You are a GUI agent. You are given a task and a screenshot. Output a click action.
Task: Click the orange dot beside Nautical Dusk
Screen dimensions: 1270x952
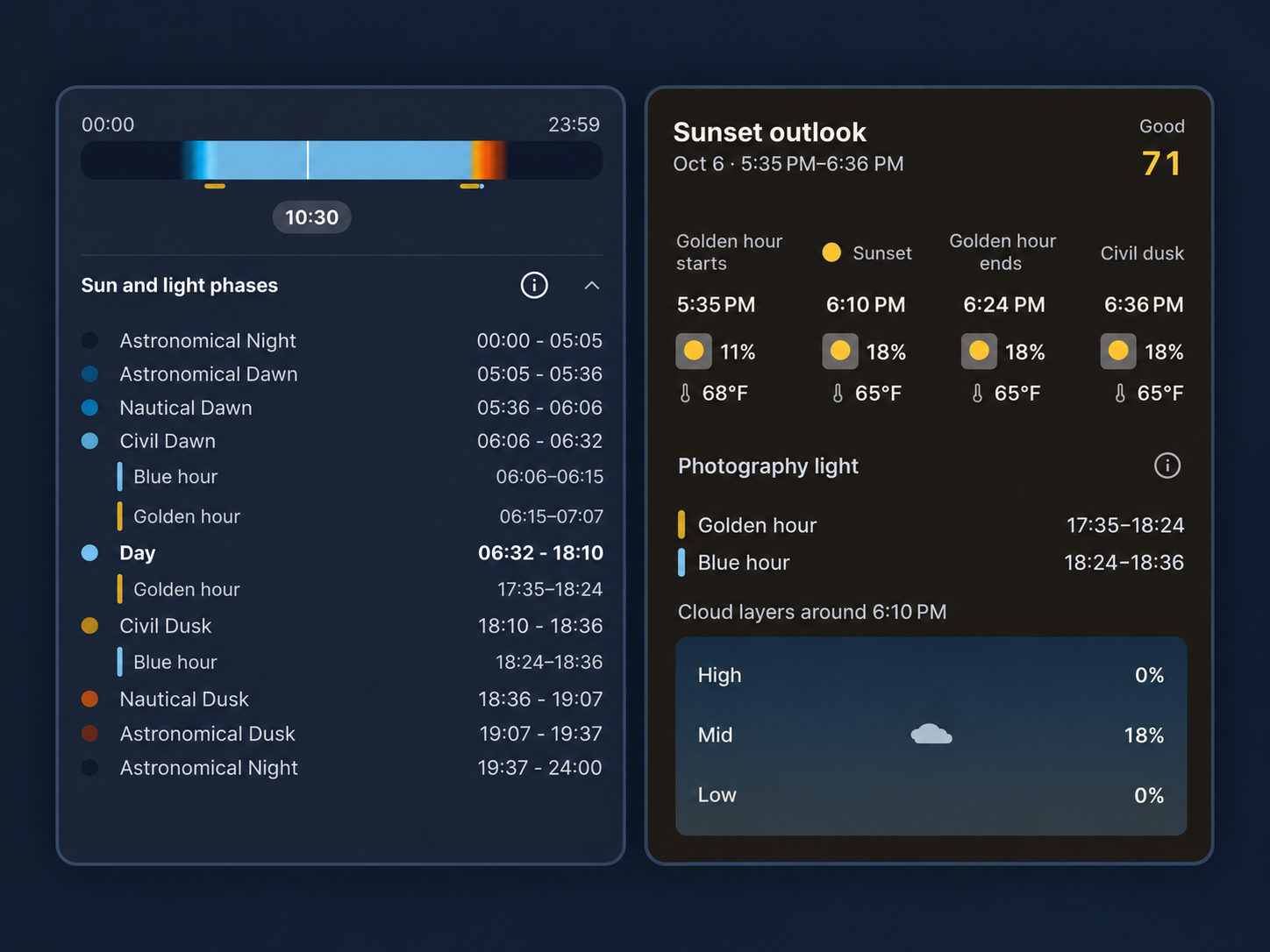89,699
